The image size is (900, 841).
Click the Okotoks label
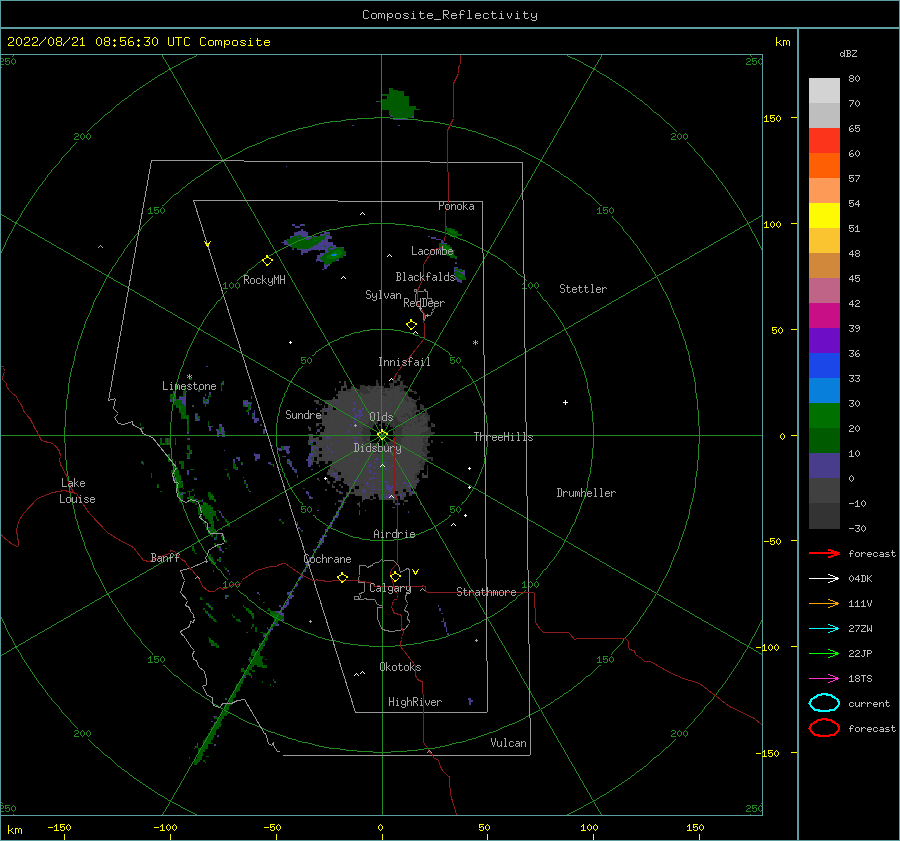tap(401, 667)
